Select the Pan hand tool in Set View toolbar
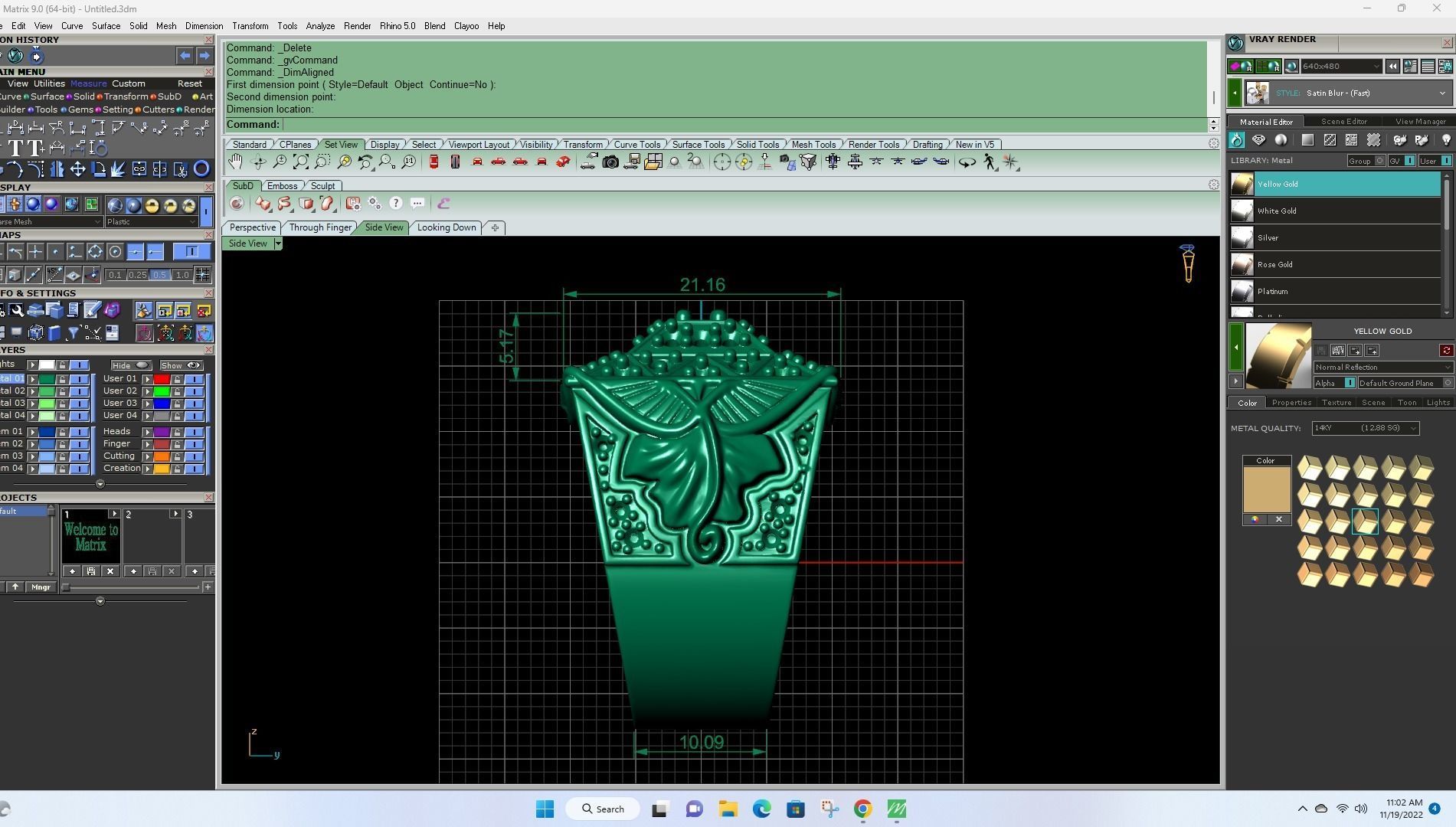The image size is (1456, 827). pos(236,162)
